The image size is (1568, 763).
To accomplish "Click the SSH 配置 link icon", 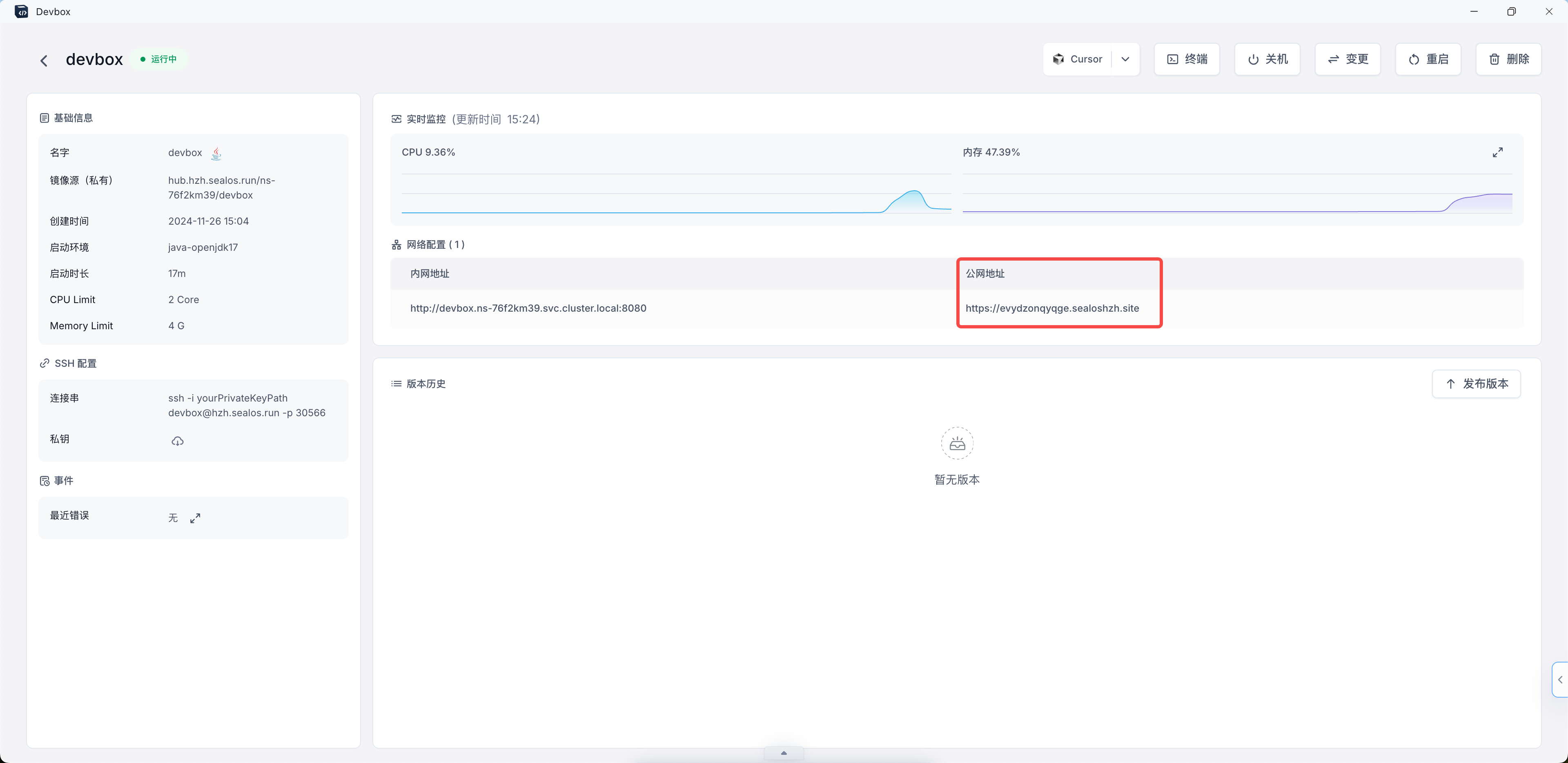I will click(45, 364).
